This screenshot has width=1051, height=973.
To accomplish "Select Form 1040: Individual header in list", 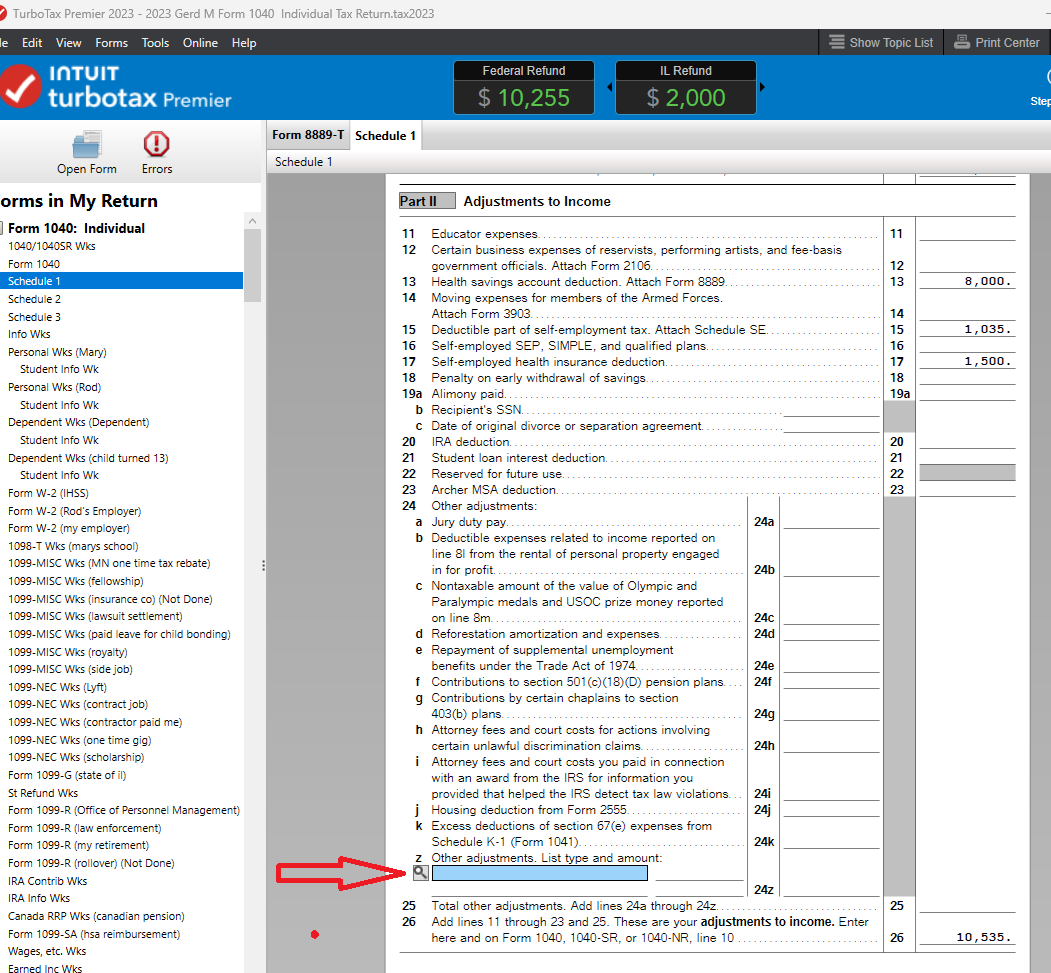I will click(x=76, y=228).
